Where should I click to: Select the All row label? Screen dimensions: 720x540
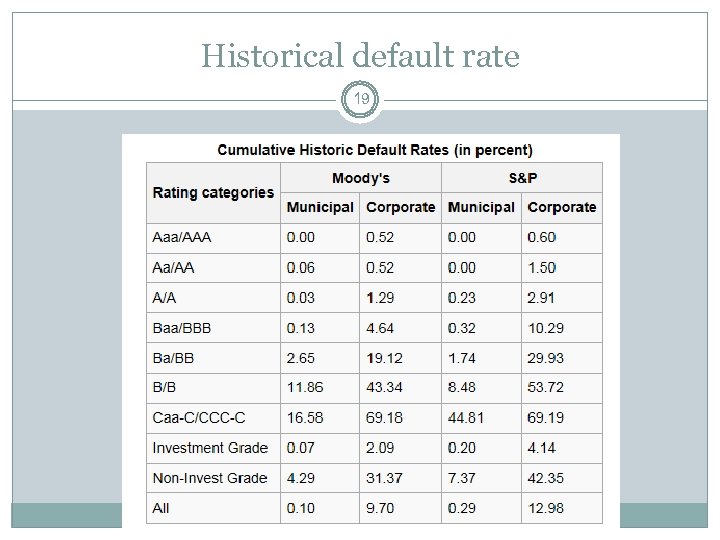(161, 508)
